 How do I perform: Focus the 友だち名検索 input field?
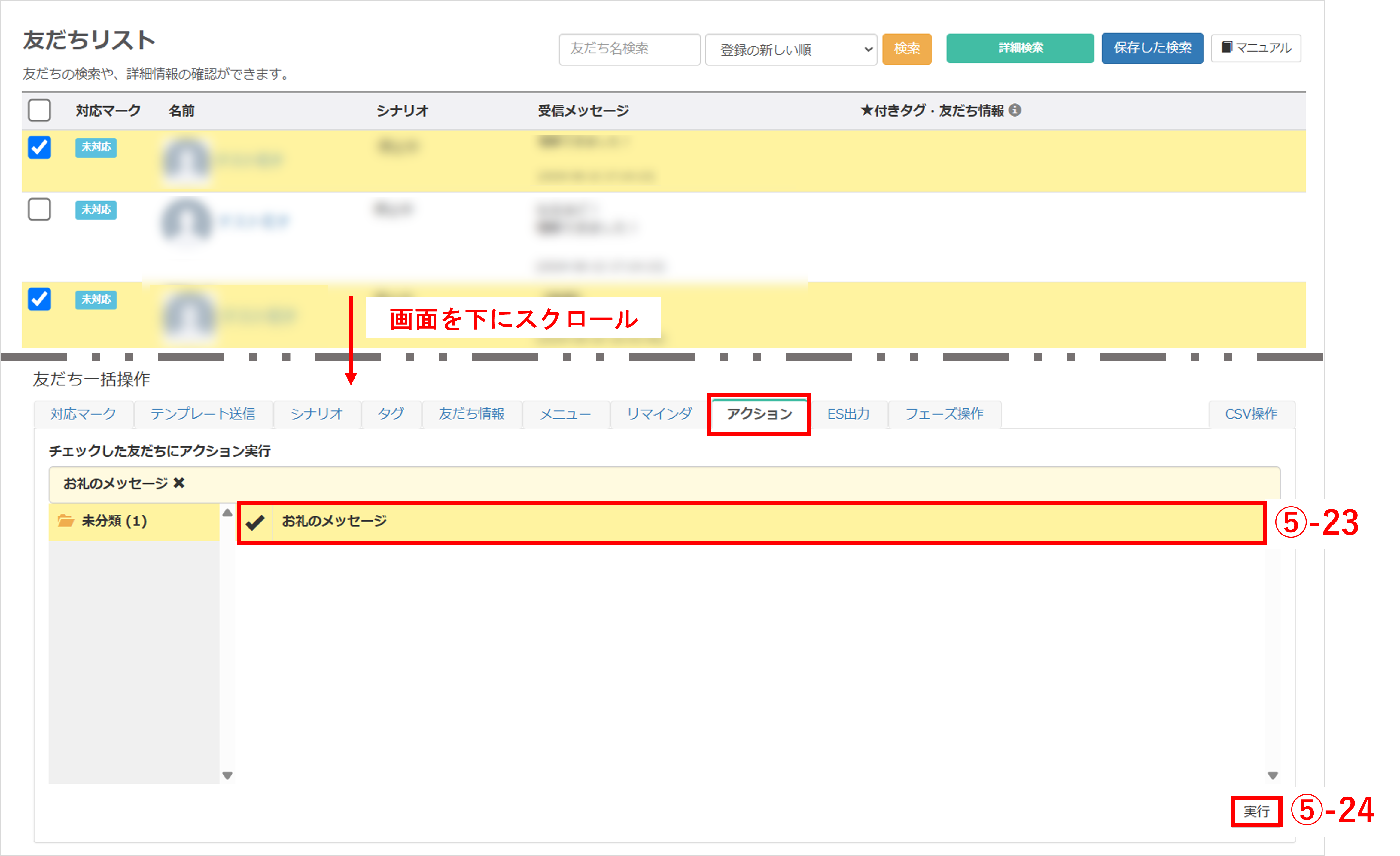(x=629, y=49)
